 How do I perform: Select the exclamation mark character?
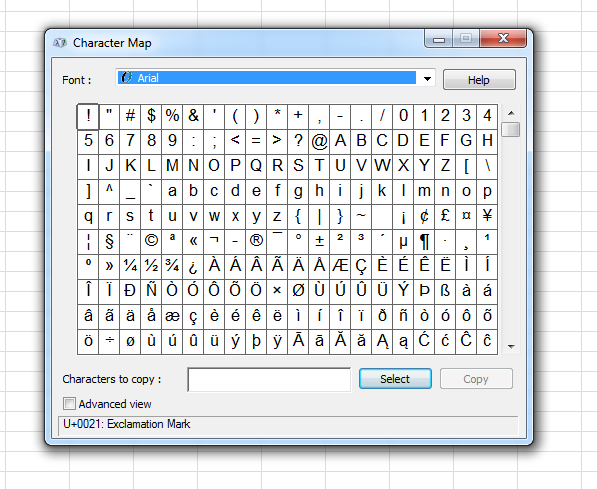(88, 116)
